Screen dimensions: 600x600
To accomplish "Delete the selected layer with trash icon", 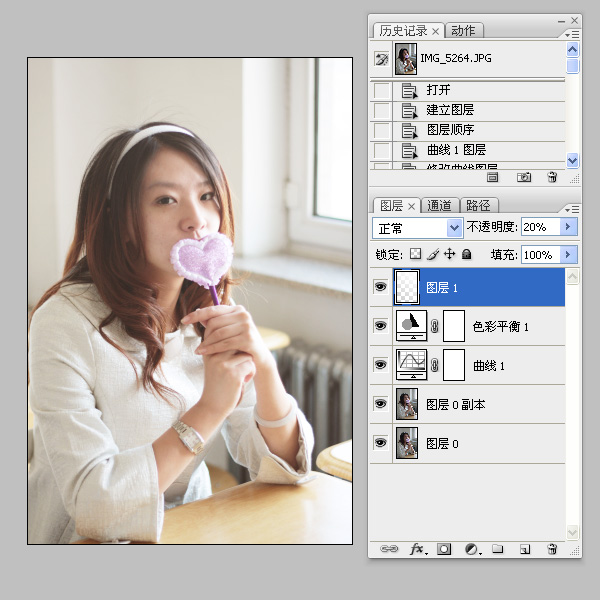I will [x=552, y=549].
